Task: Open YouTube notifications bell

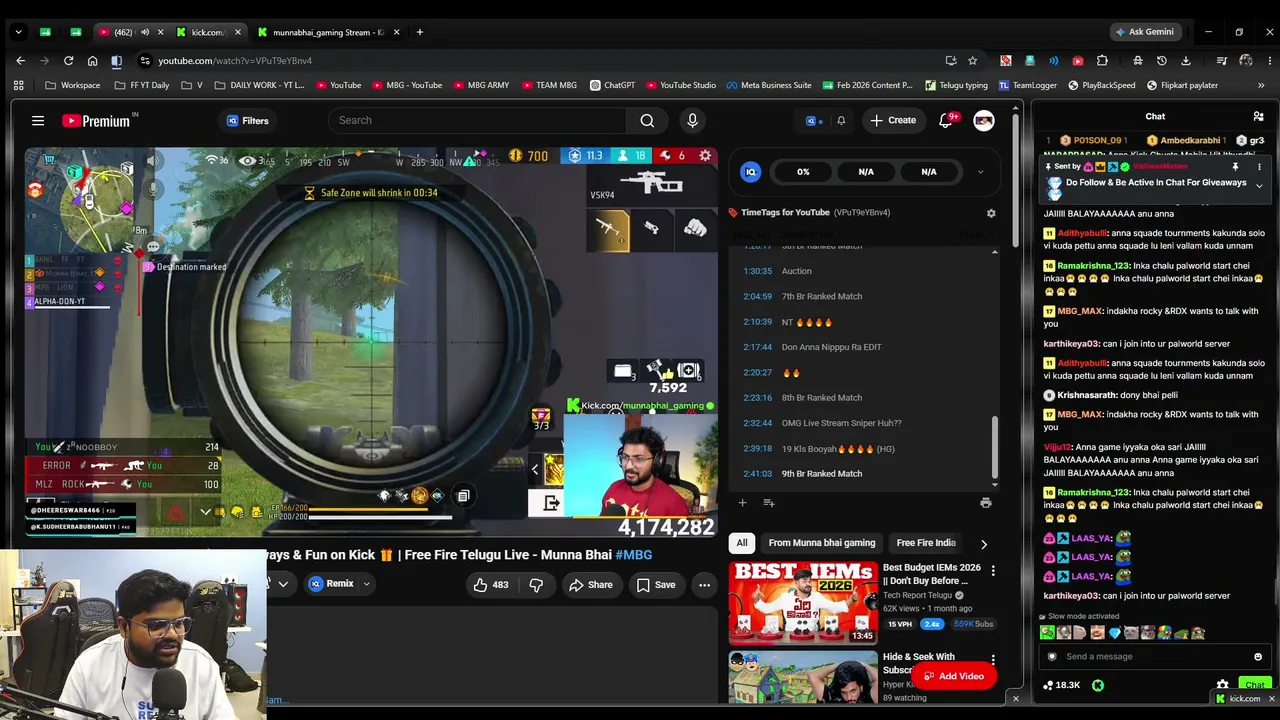Action: (946, 121)
